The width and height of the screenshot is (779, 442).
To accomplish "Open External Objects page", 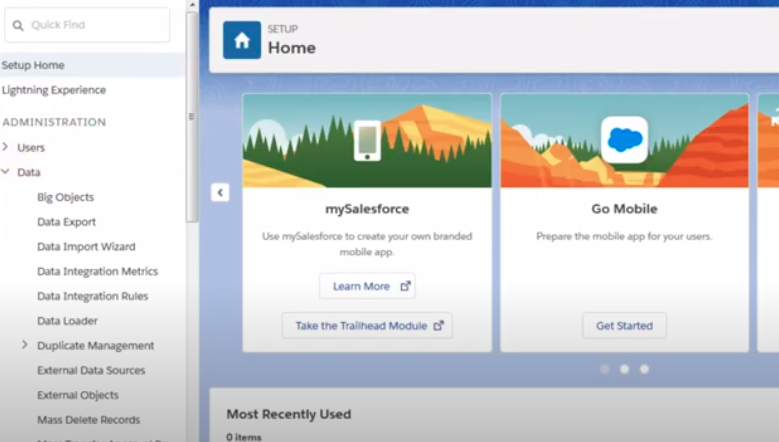I will pos(78,395).
